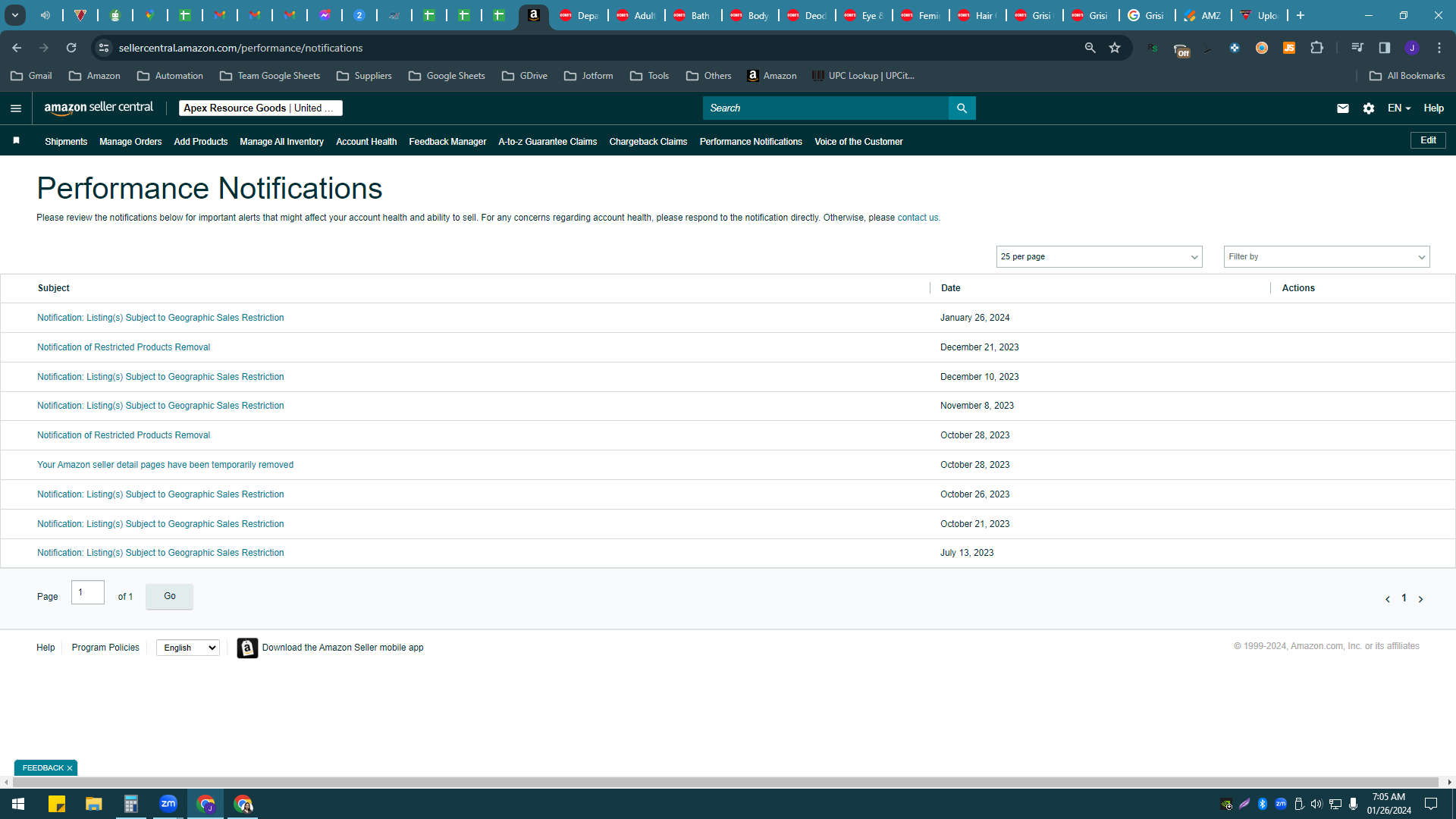Image resolution: width=1456 pixels, height=819 pixels.
Task: Go to previous page arrow in pagination
Action: [x=1388, y=599]
